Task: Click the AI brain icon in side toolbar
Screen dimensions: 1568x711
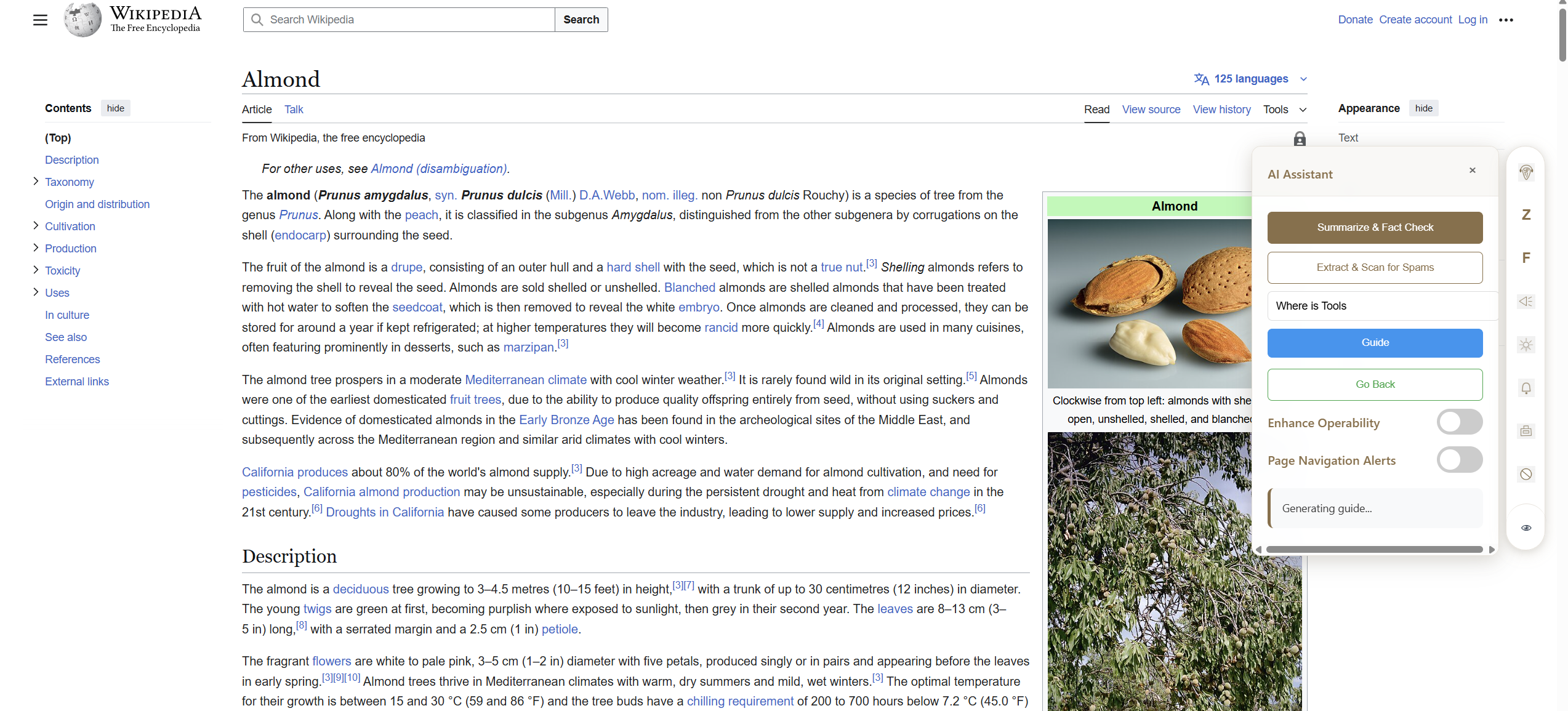Action: [1526, 172]
